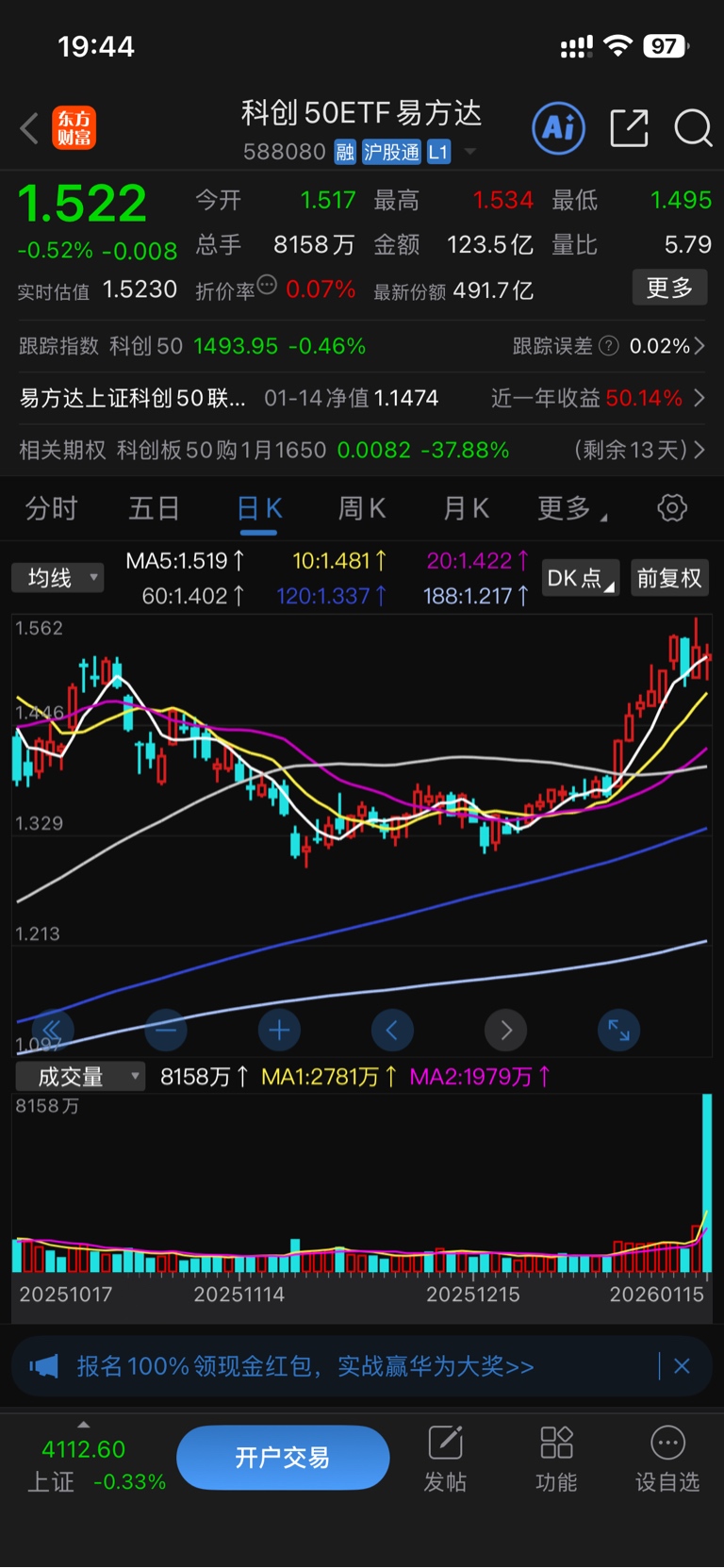Select the 日K tab

coord(259,509)
